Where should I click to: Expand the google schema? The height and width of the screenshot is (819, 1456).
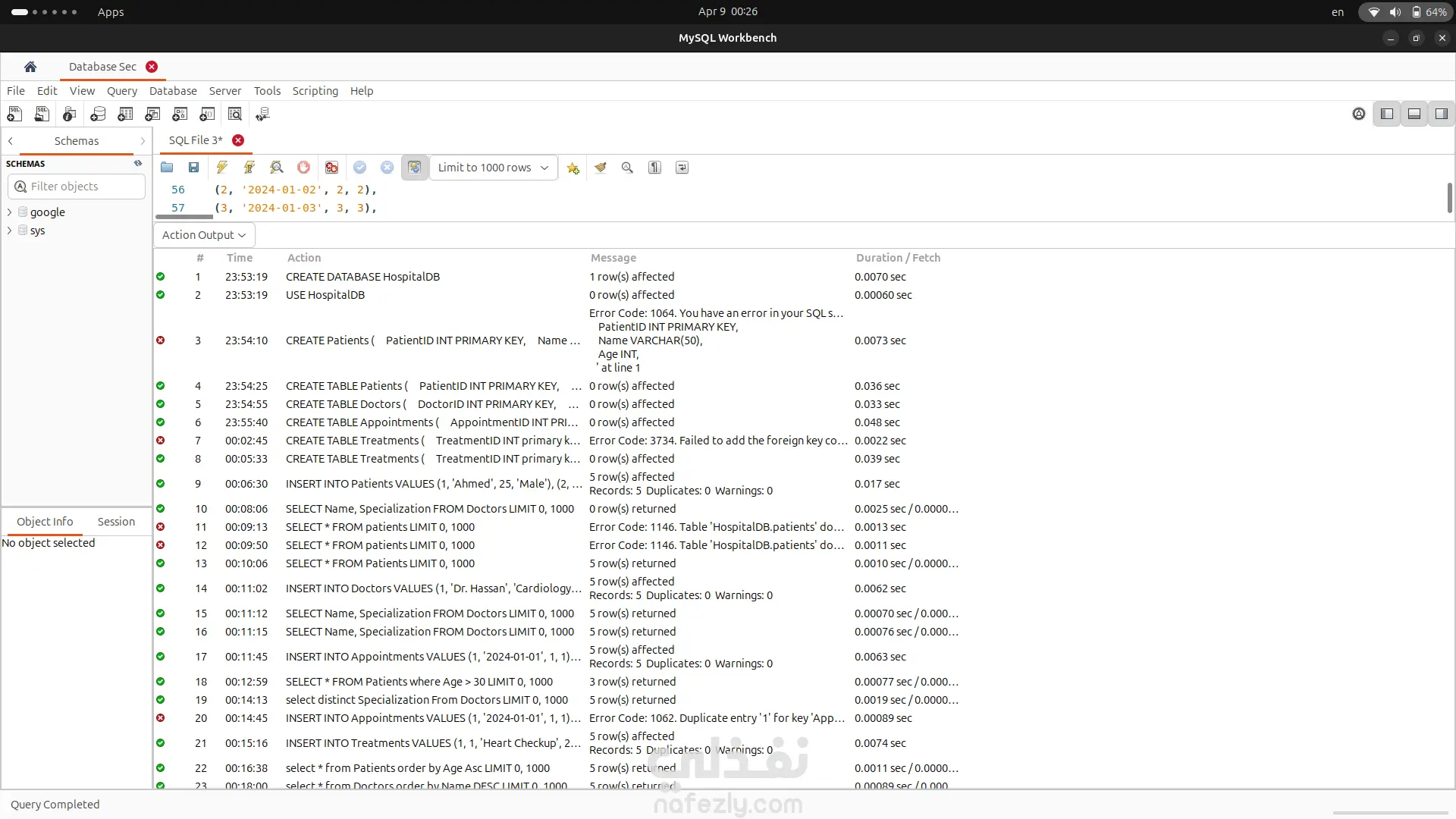[x=10, y=212]
